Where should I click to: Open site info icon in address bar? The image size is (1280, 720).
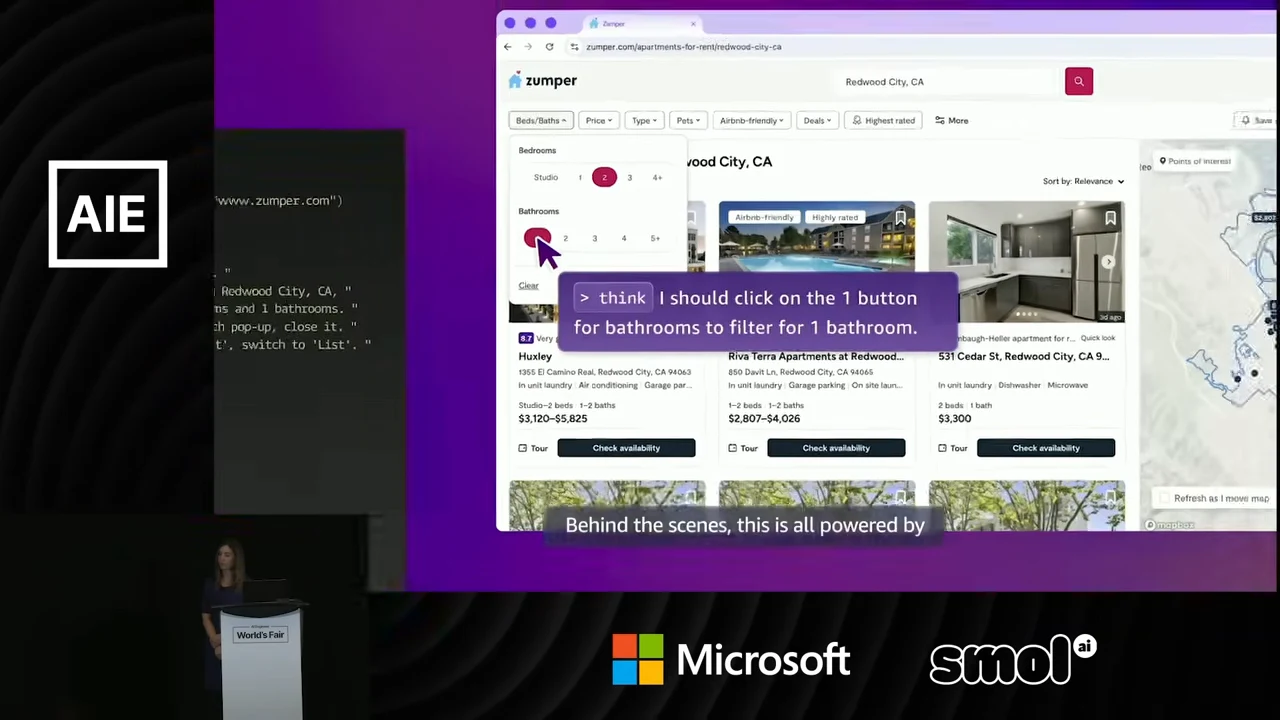(574, 47)
